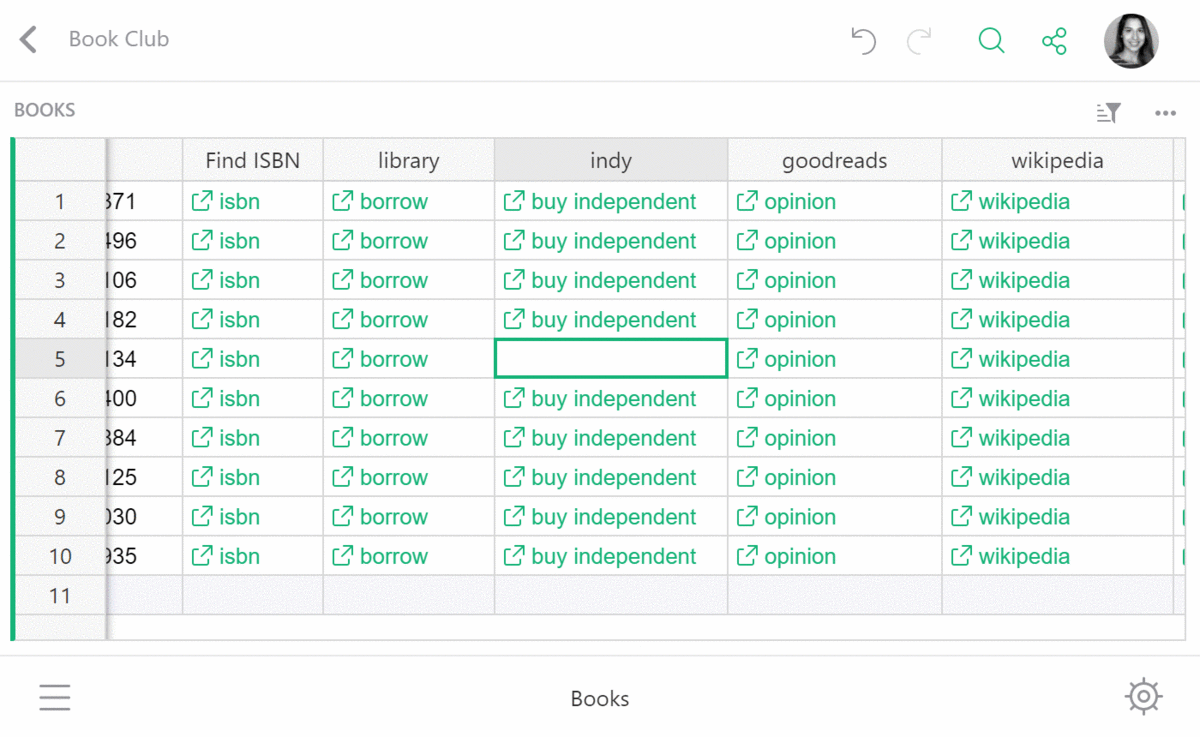The width and height of the screenshot is (1200, 737).
Task: Open the isbn link in row 1
Action: click(x=238, y=202)
